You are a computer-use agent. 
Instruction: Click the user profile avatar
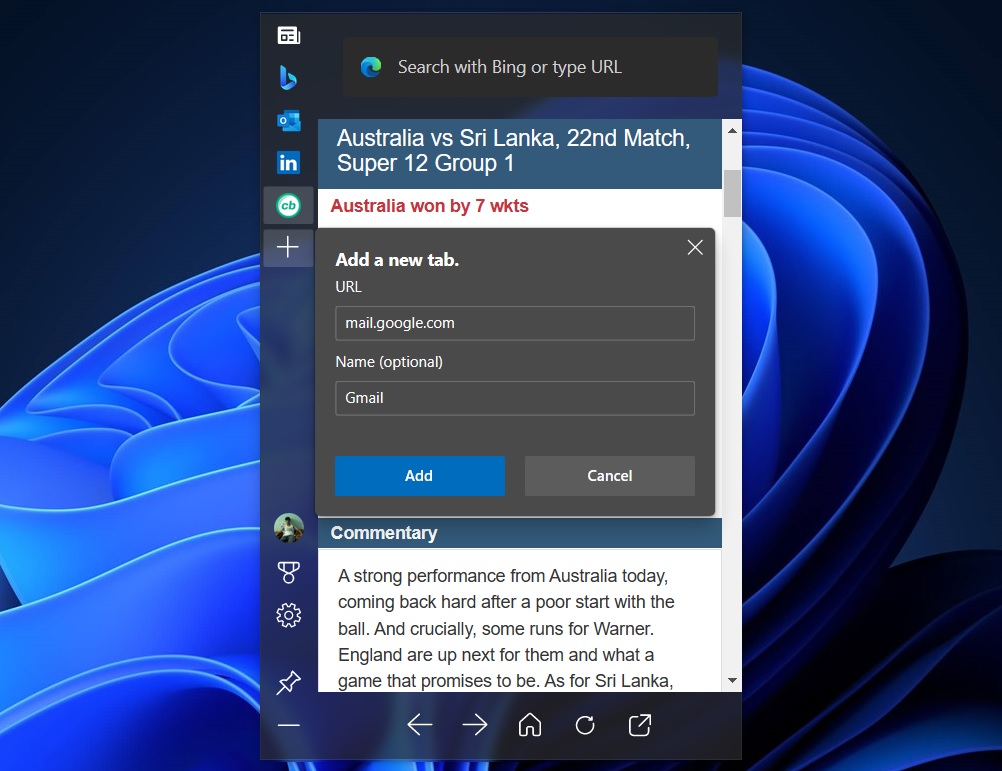point(288,528)
